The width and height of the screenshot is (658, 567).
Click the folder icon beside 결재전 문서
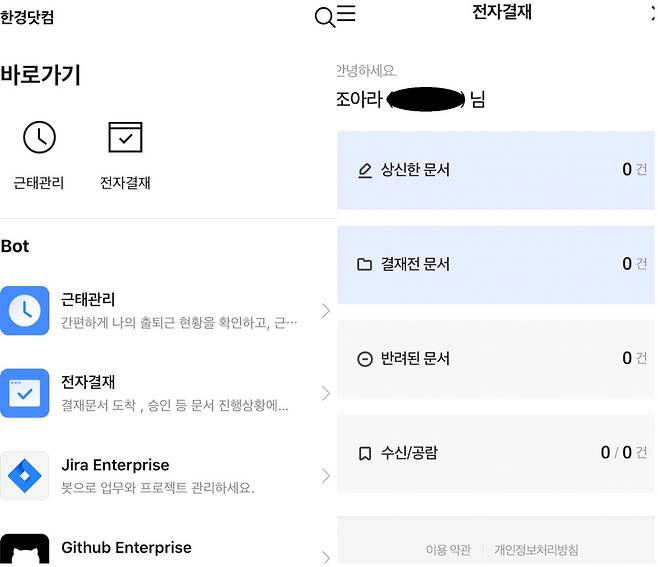[365, 265]
